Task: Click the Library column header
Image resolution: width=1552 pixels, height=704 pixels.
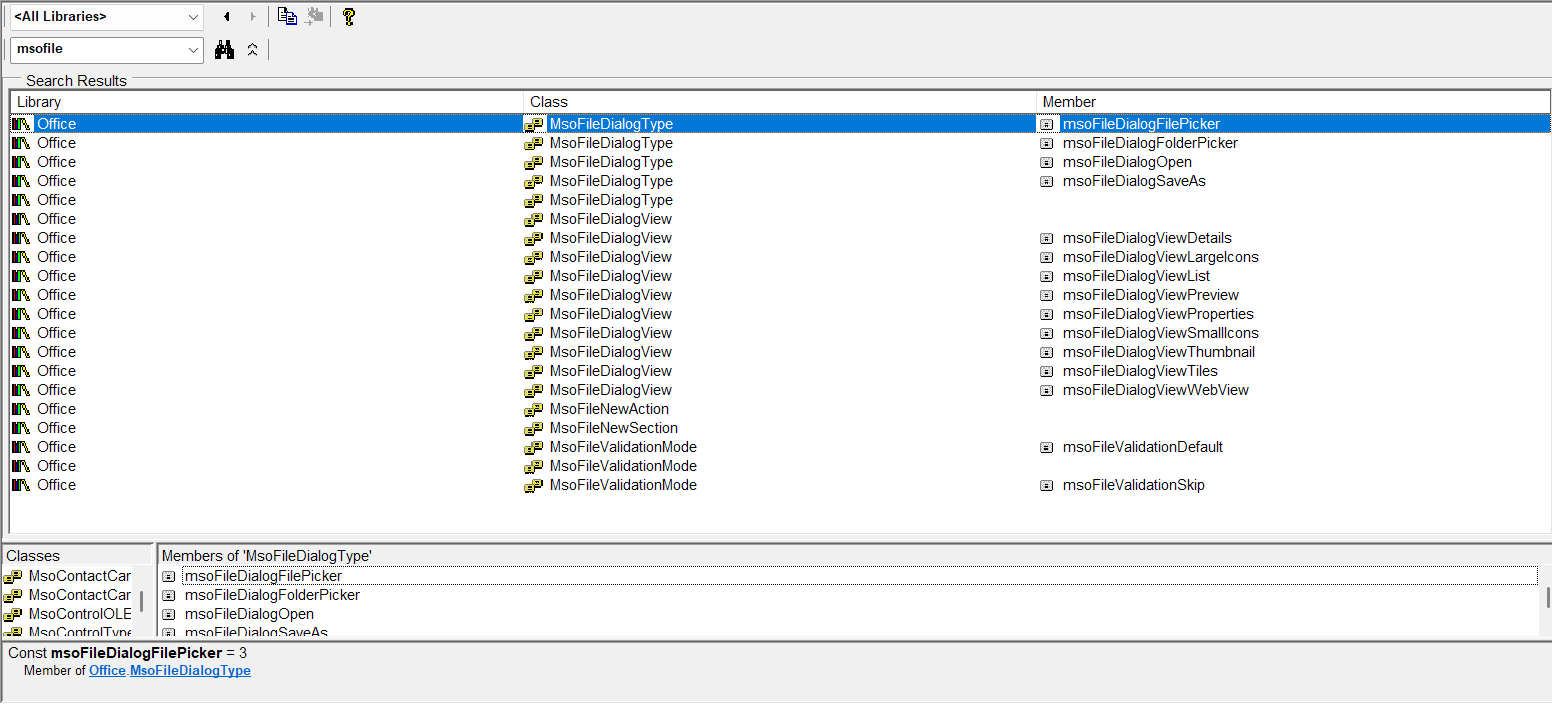Action: pyautogui.click(x=267, y=102)
